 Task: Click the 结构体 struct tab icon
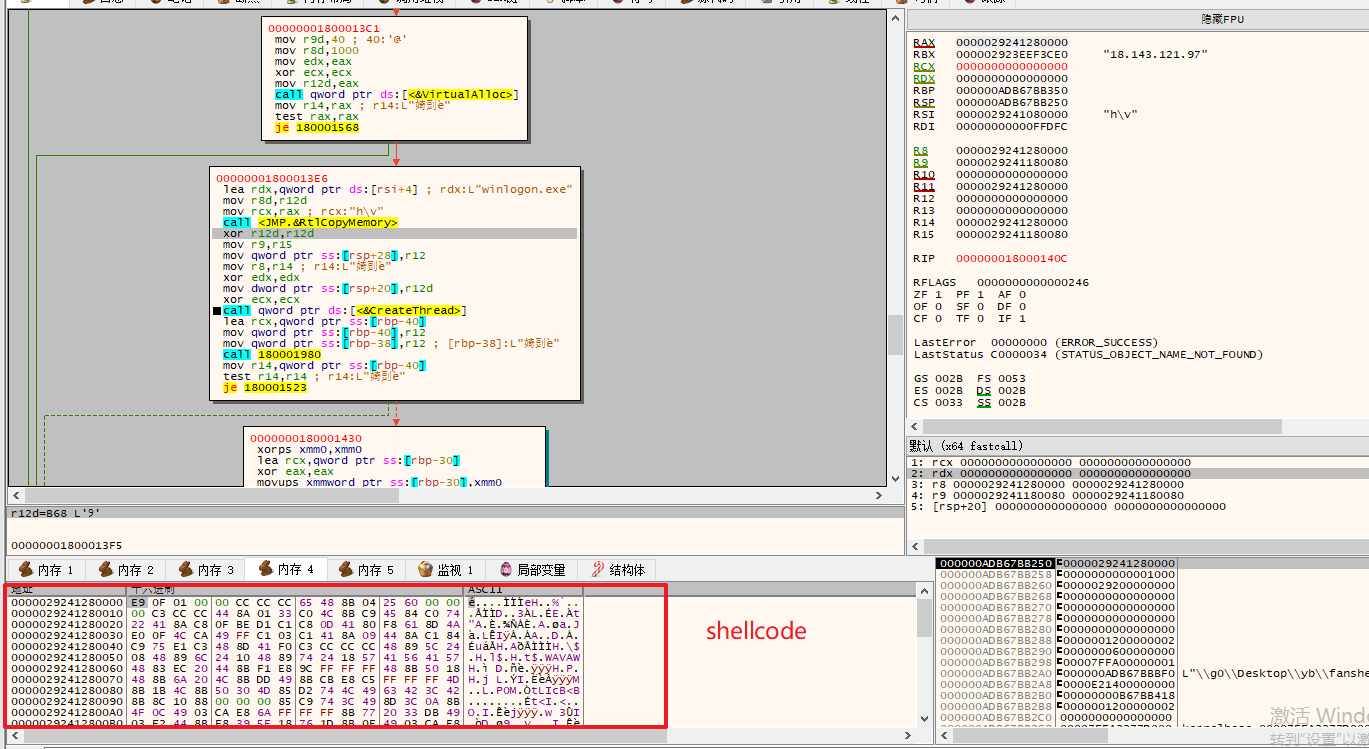coord(598,569)
